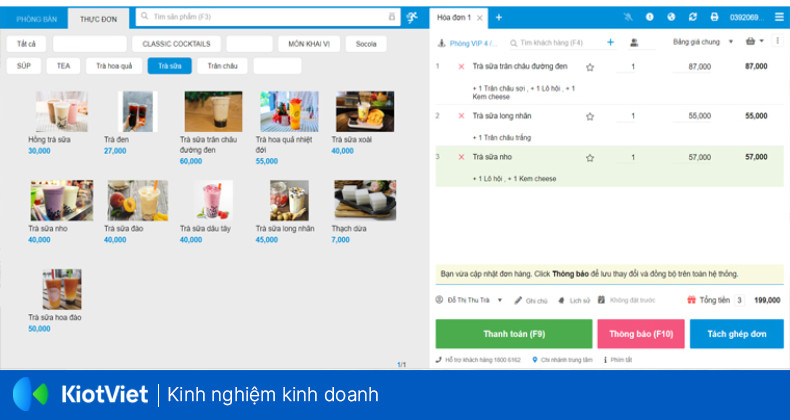Click the Tách ghép đơn button
This screenshot has height=420, width=790.
pos(737,334)
